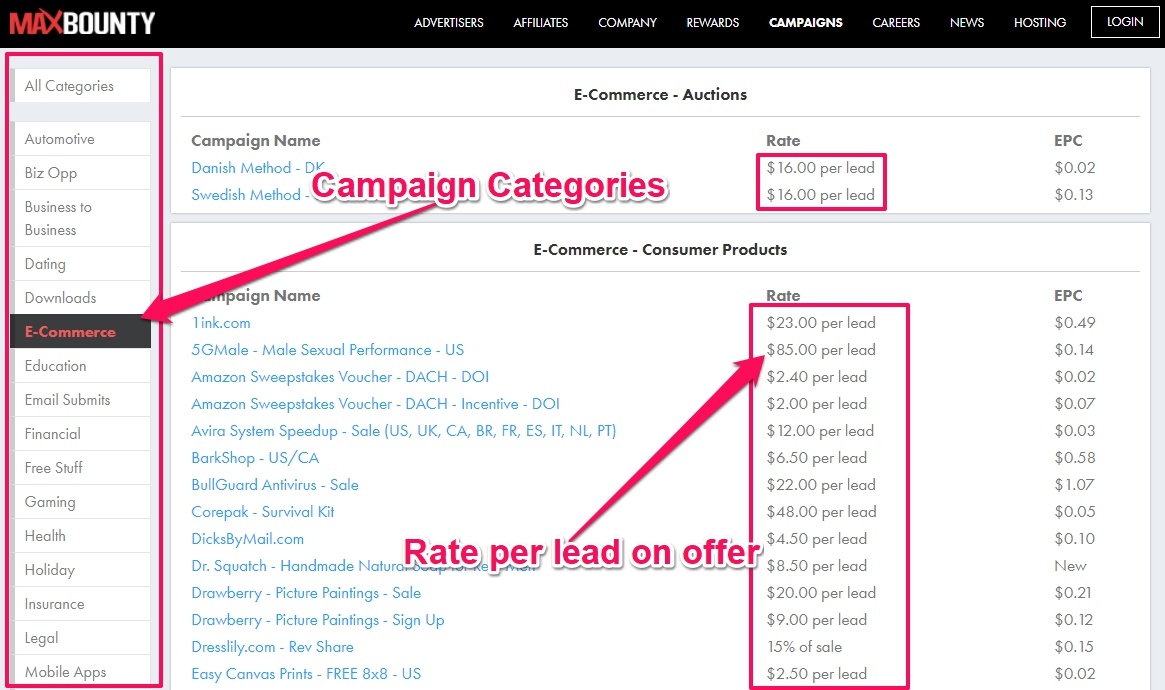Open the 5GMale Male Sexual Performance campaign

pos(328,350)
